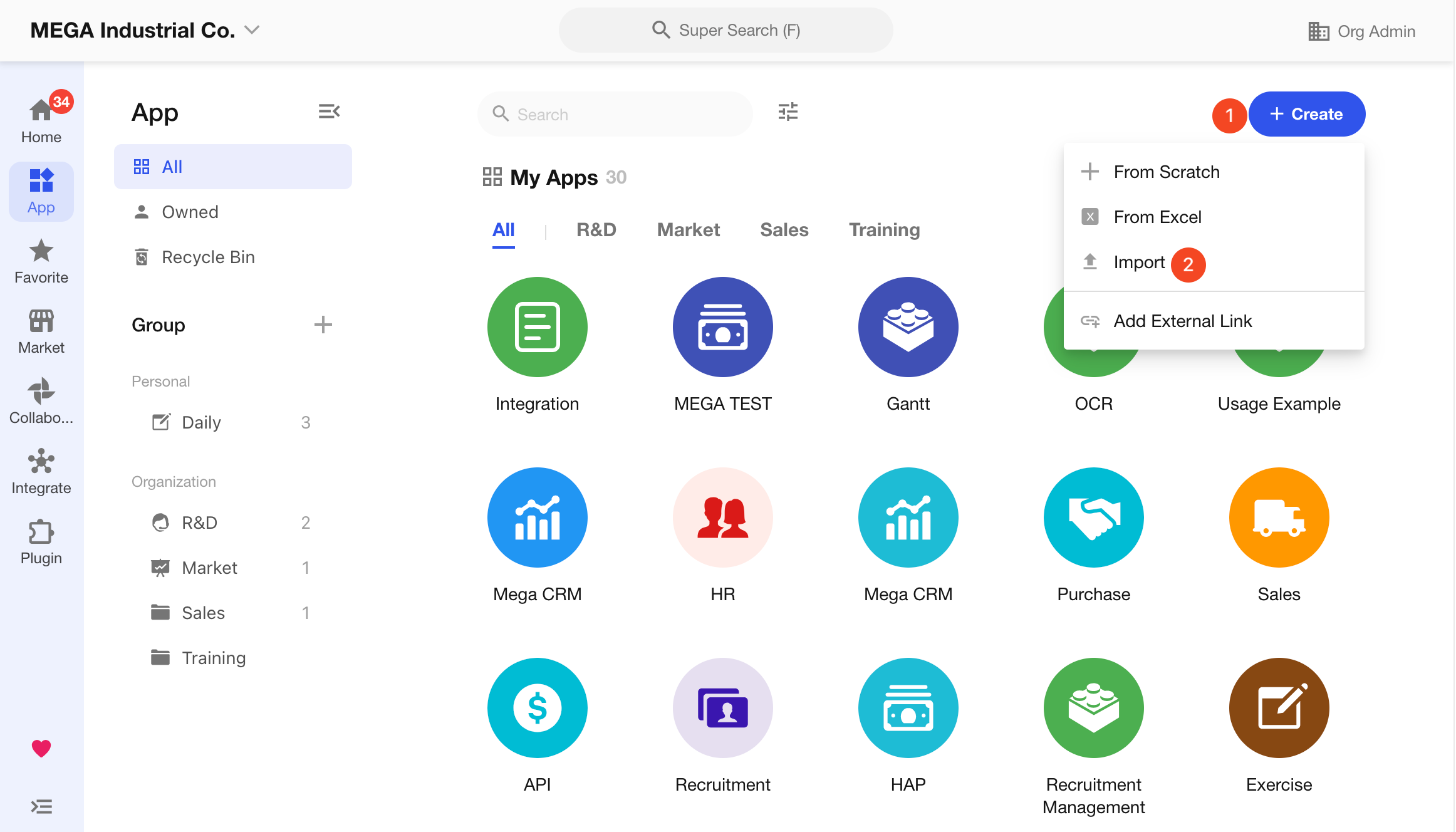The height and width of the screenshot is (832, 1456).
Task: Add a new group with plus icon
Action: pos(323,325)
